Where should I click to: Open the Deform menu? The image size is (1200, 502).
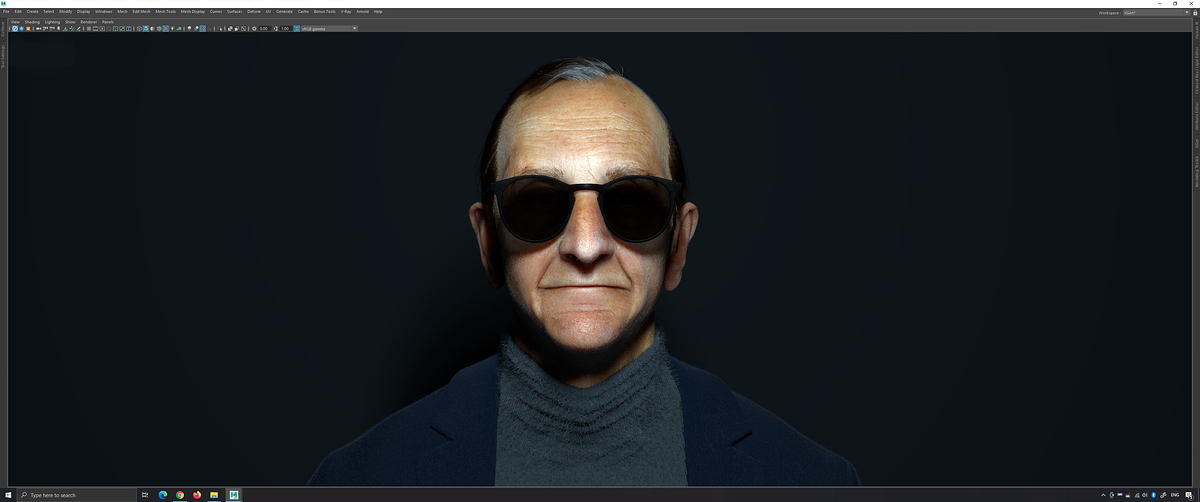pos(254,11)
